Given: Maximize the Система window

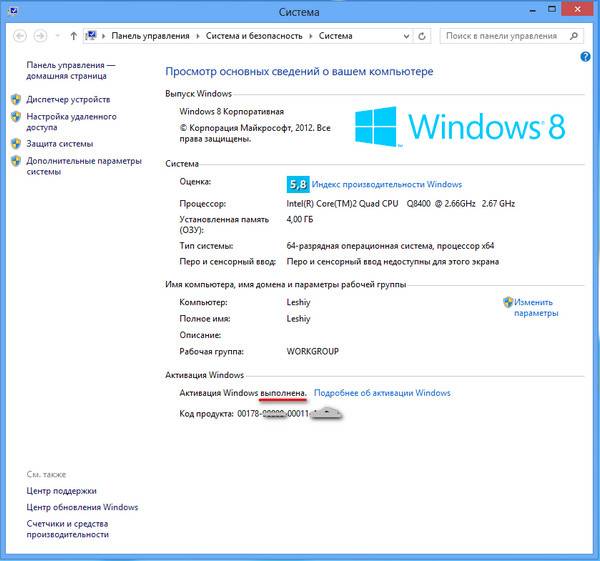Looking at the screenshot, I should click(552, 10).
